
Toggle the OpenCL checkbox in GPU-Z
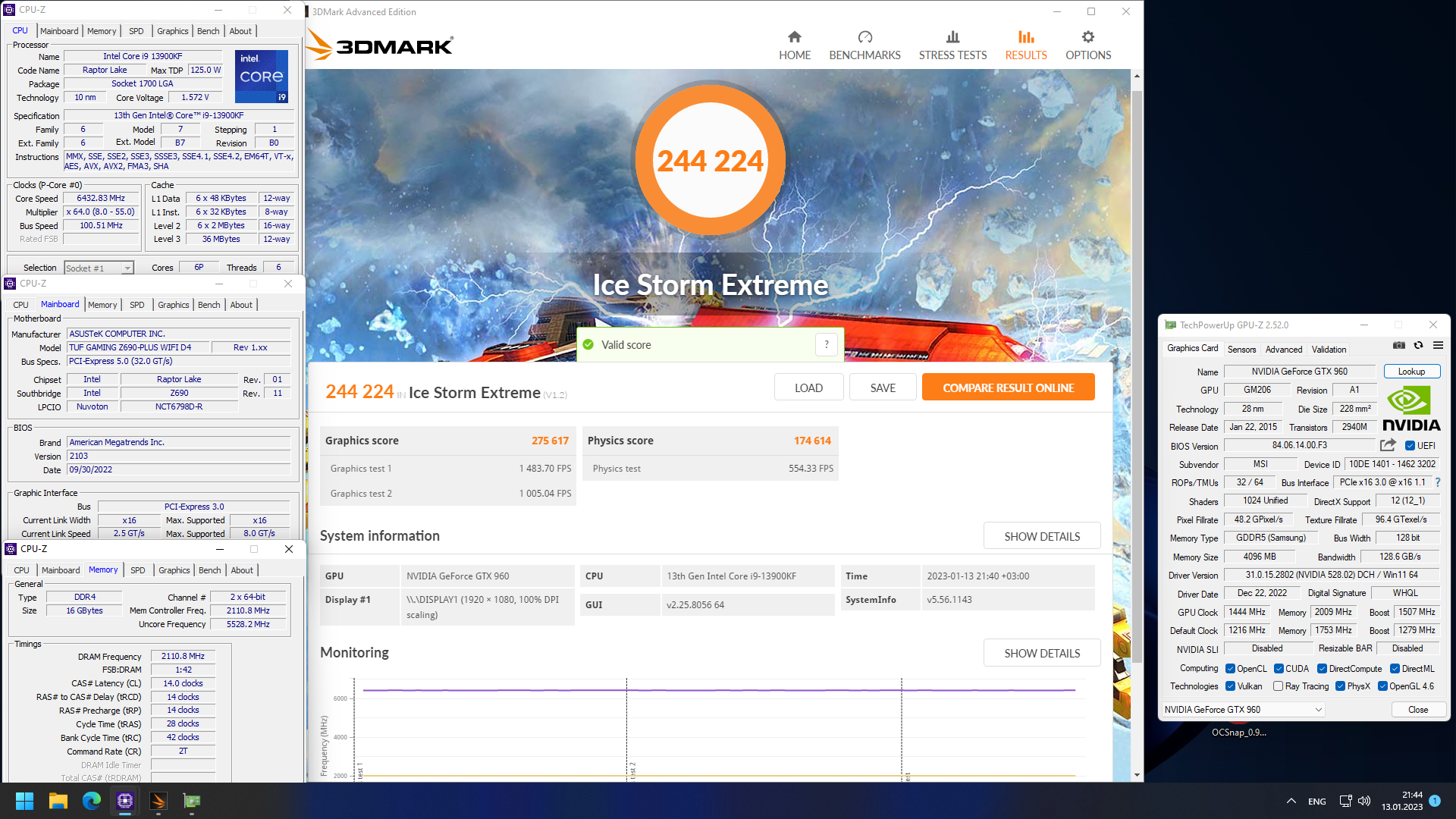[x=1230, y=669]
